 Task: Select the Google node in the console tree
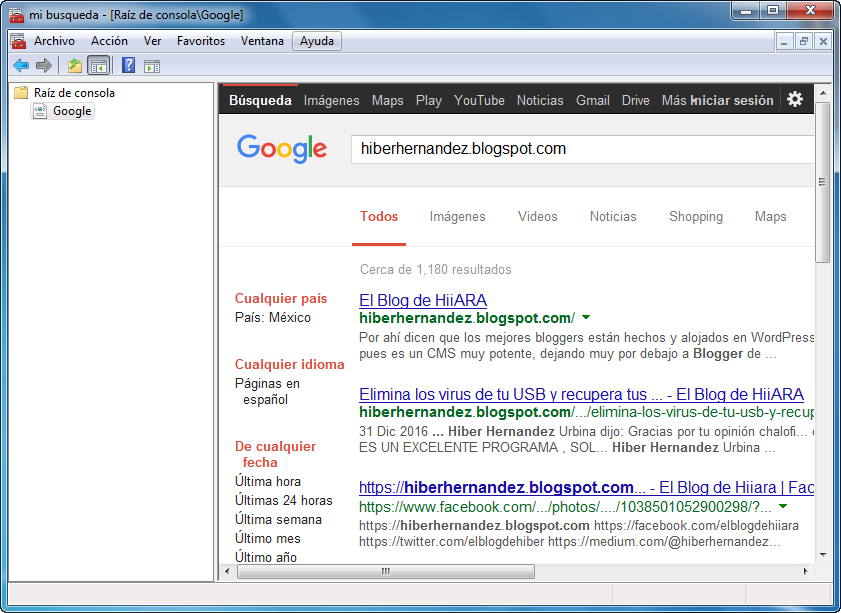[x=72, y=111]
